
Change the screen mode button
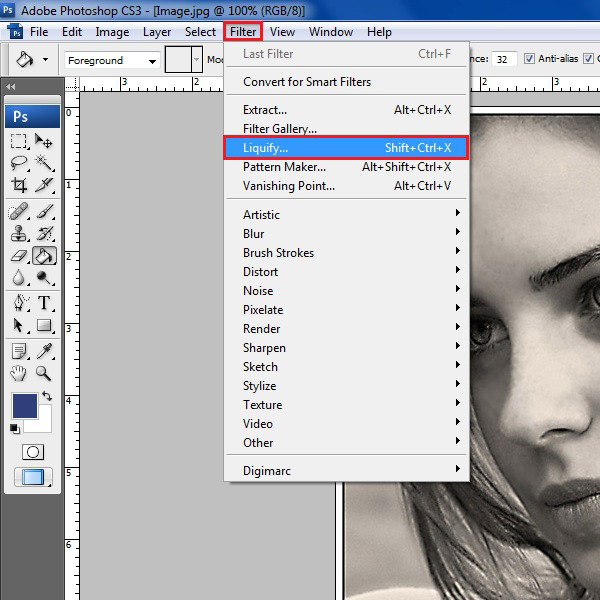[33, 477]
